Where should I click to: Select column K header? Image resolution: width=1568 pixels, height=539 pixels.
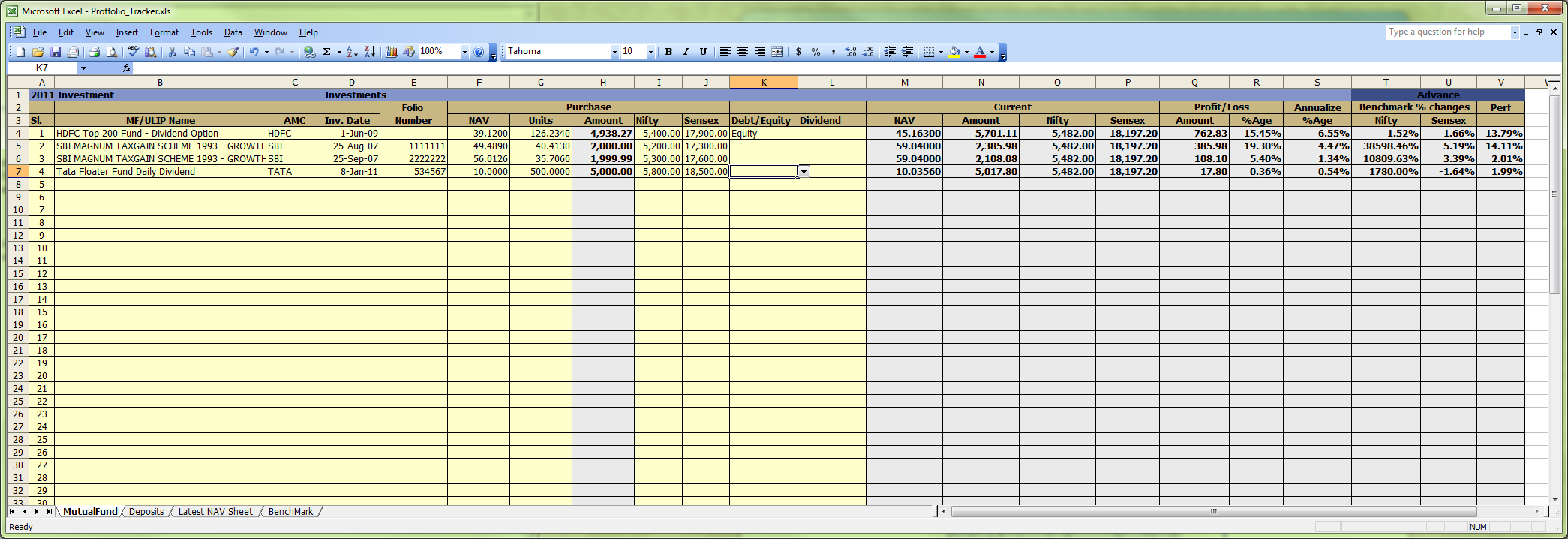763,82
